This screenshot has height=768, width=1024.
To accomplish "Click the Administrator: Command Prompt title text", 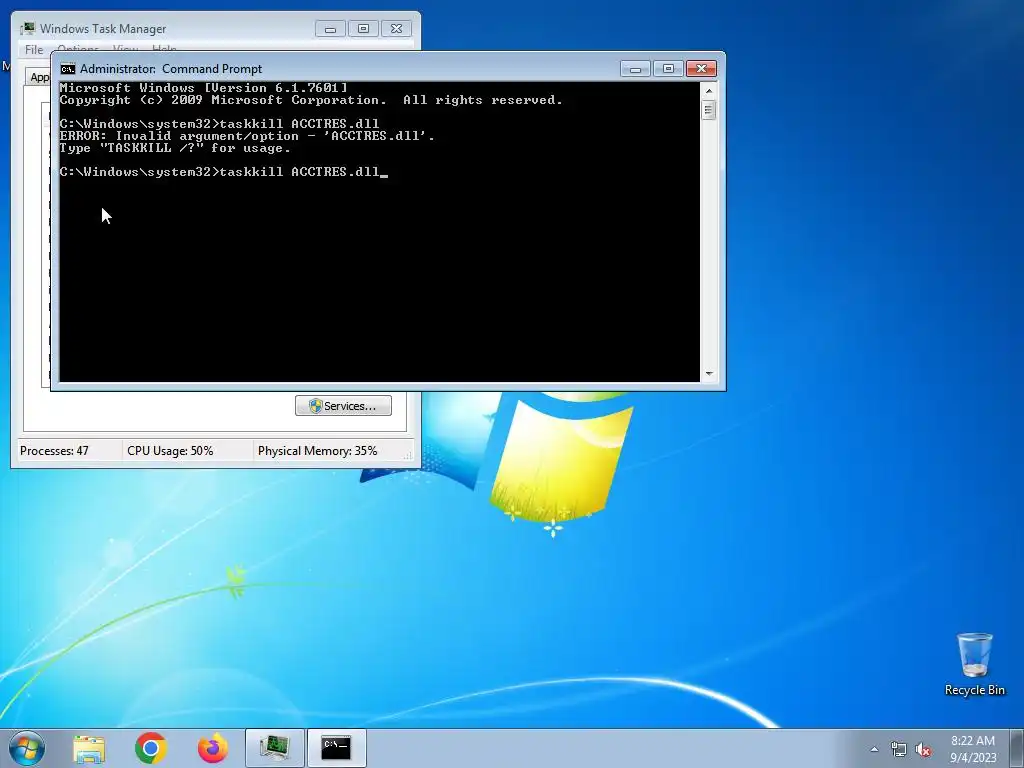I will click(x=171, y=69).
